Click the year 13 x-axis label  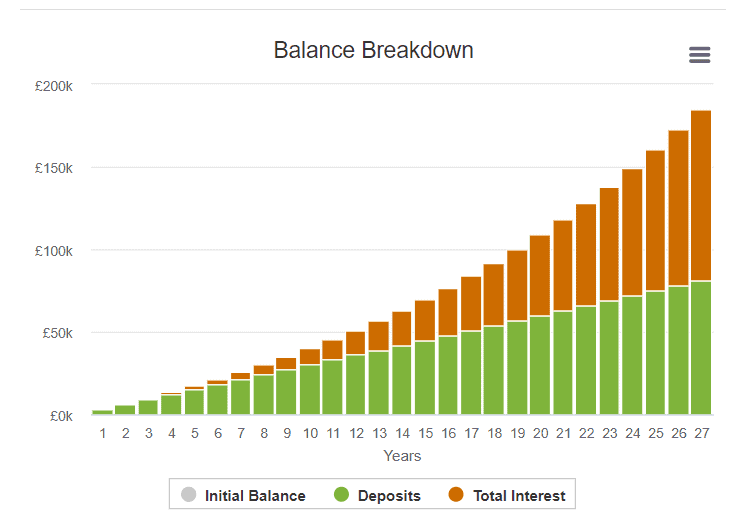pyautogui.click(x=379, y=434)
